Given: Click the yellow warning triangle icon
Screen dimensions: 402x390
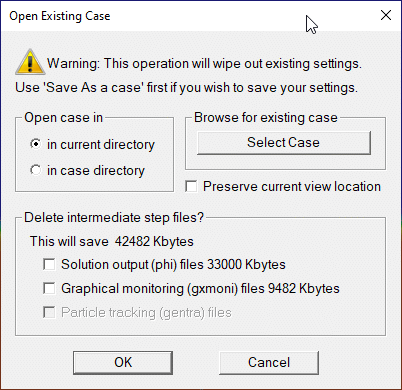Looking at the screenshot, I should (30, 62).
